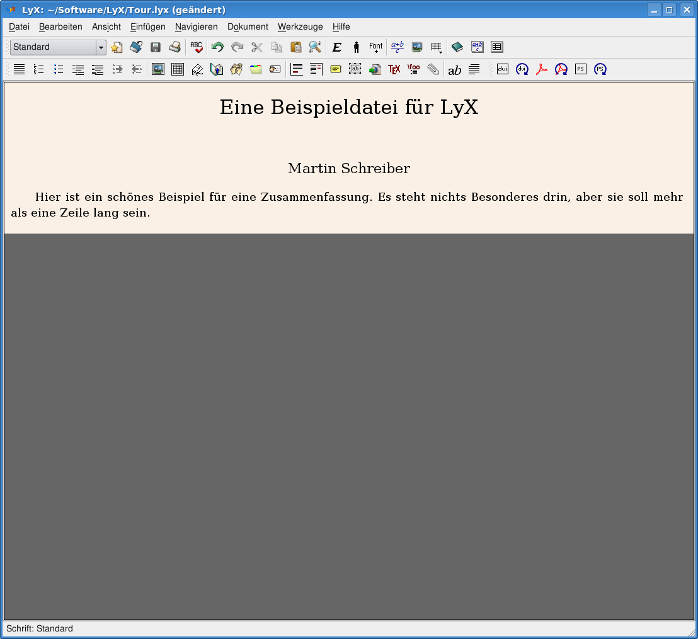698x639 pixels.
Task: Click the Save floppy disk icon
Action: (x=155, y=47)
